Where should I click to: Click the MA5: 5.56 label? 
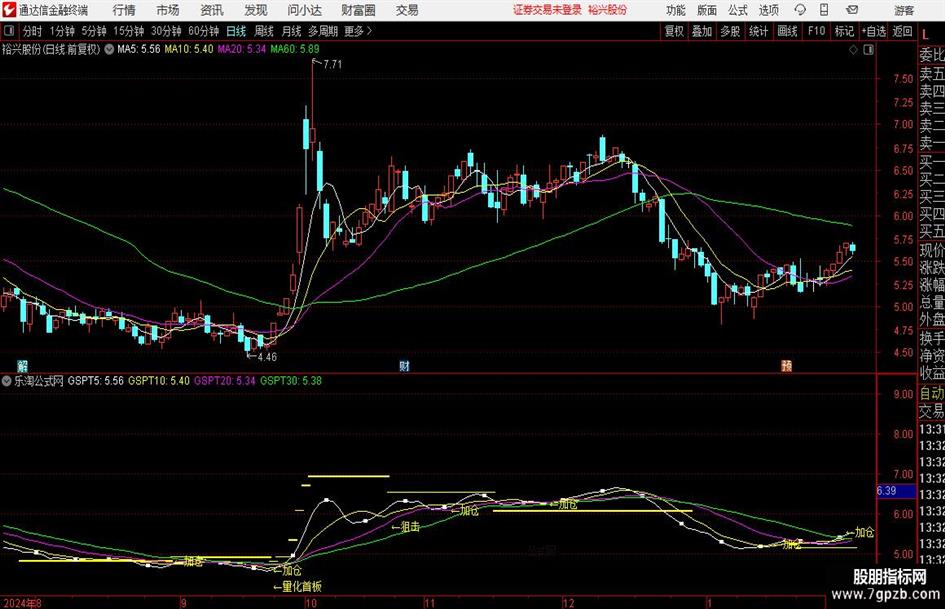(139, 49)
